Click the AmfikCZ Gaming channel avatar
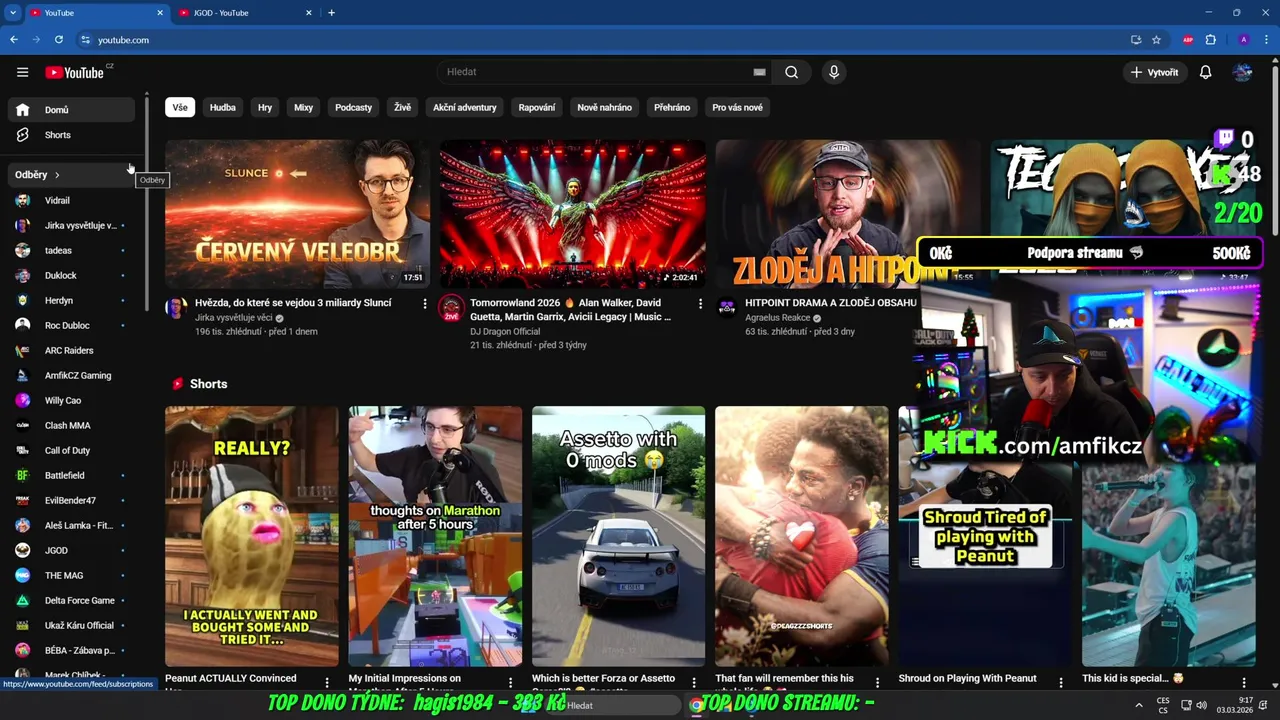1280x720 pixels. (x=22, y=375)
